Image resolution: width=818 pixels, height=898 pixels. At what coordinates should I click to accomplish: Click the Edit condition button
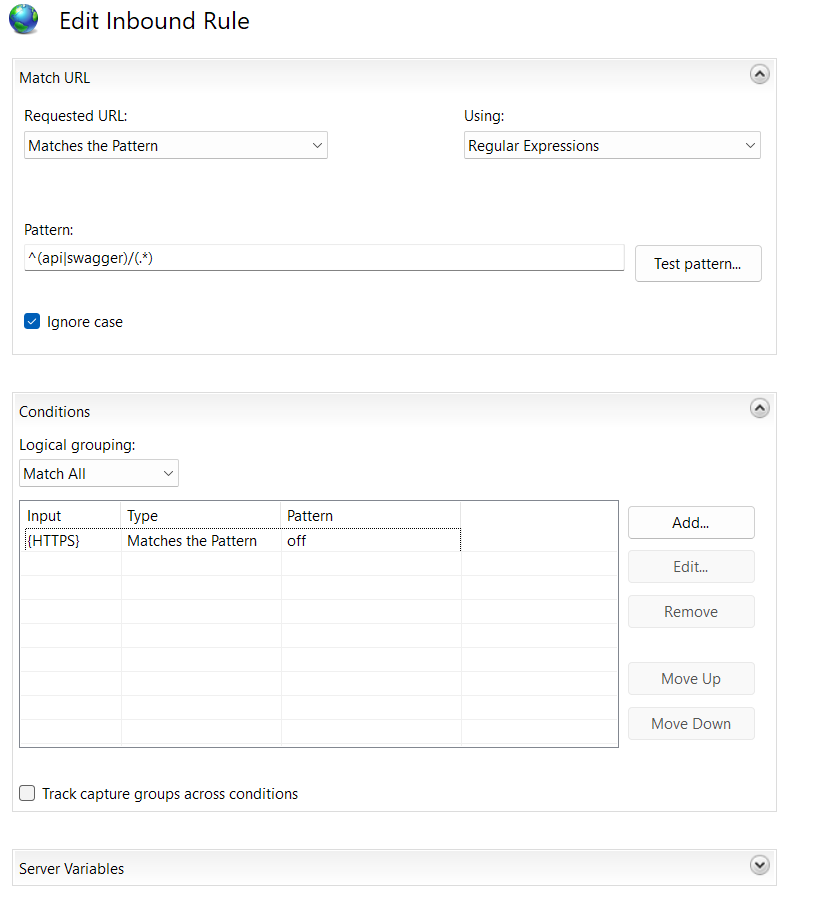point(691,566)
